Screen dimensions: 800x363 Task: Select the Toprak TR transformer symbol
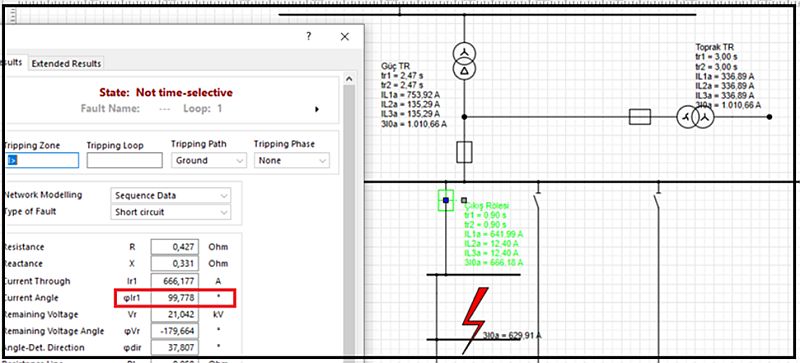(x=695, y=117)
